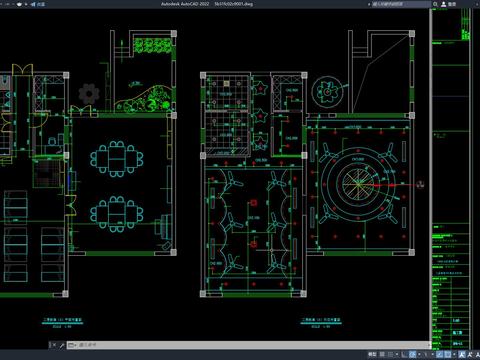Screen dimensions: 480x360
Task: Click recent commands icon in command line
Action: 71,345
